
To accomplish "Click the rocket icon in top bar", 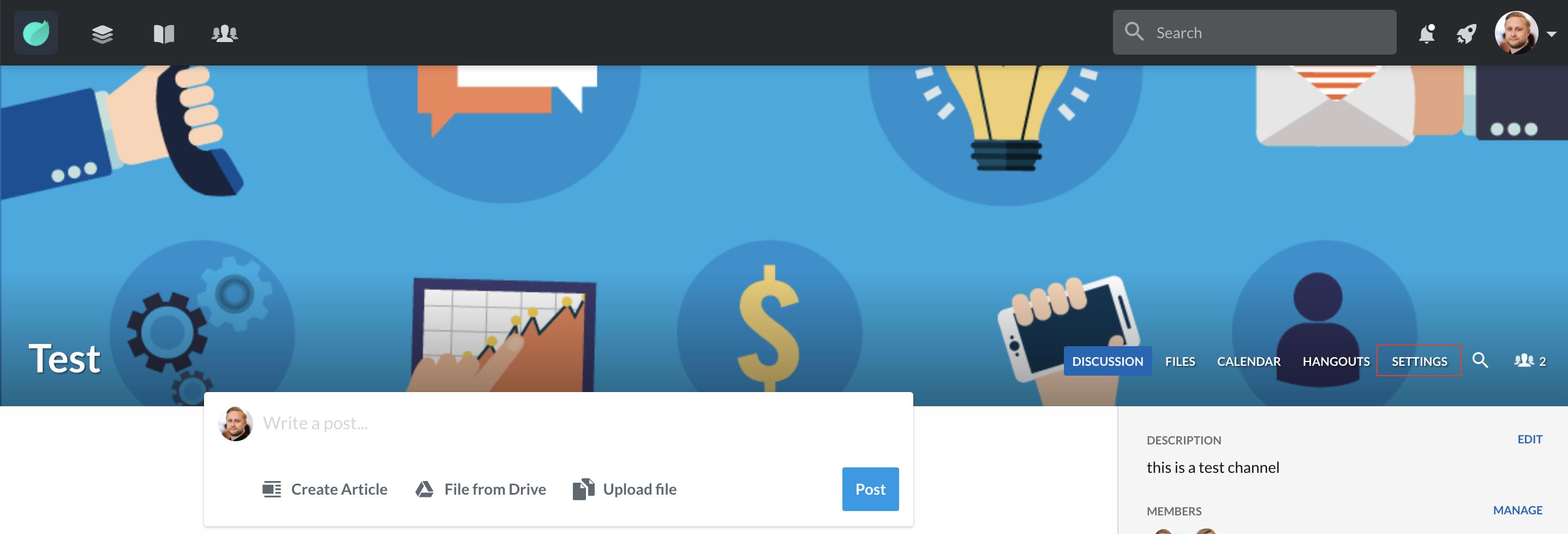I will click(1467, 34).
